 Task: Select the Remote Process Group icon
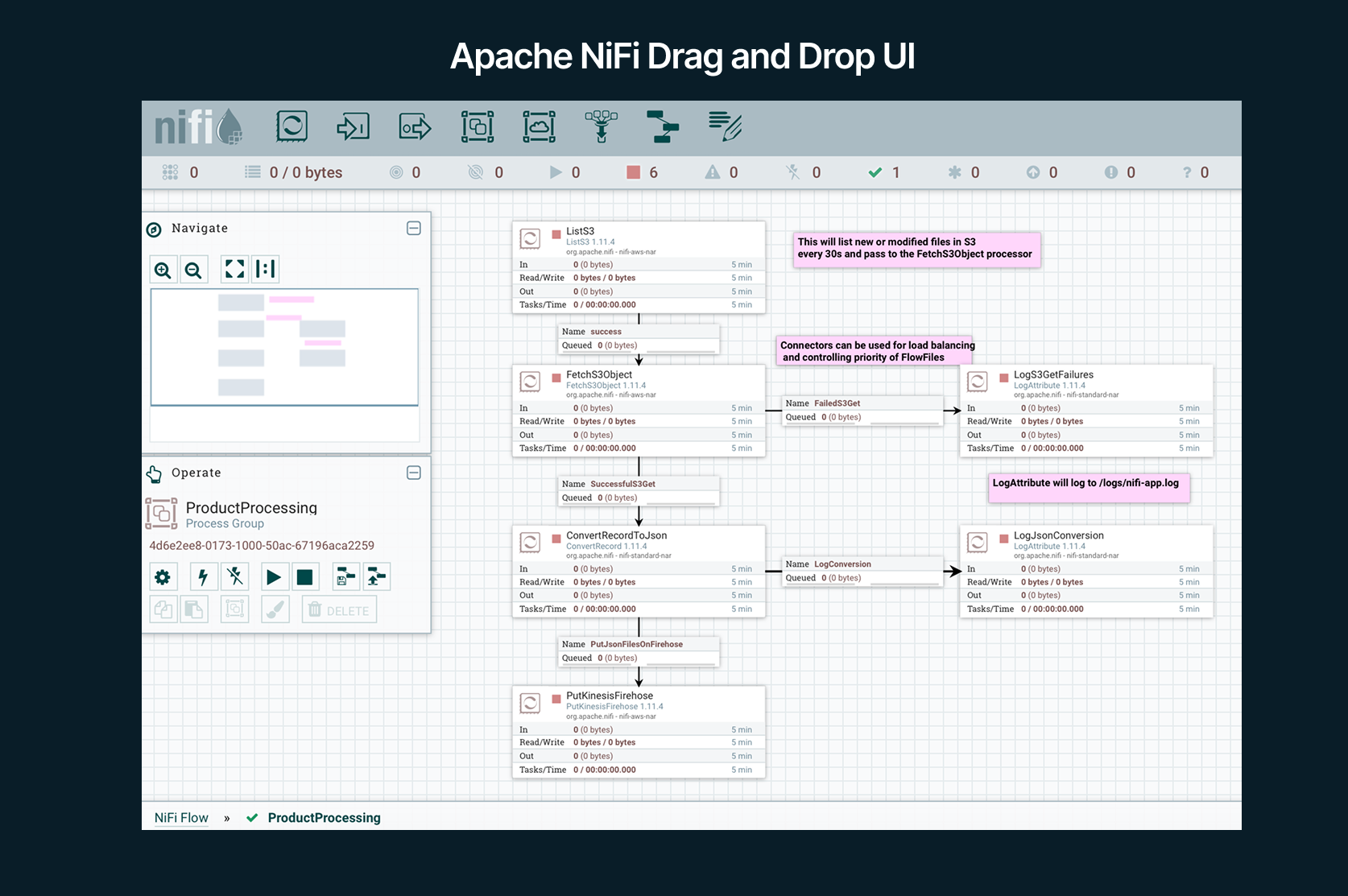[539, 127]
